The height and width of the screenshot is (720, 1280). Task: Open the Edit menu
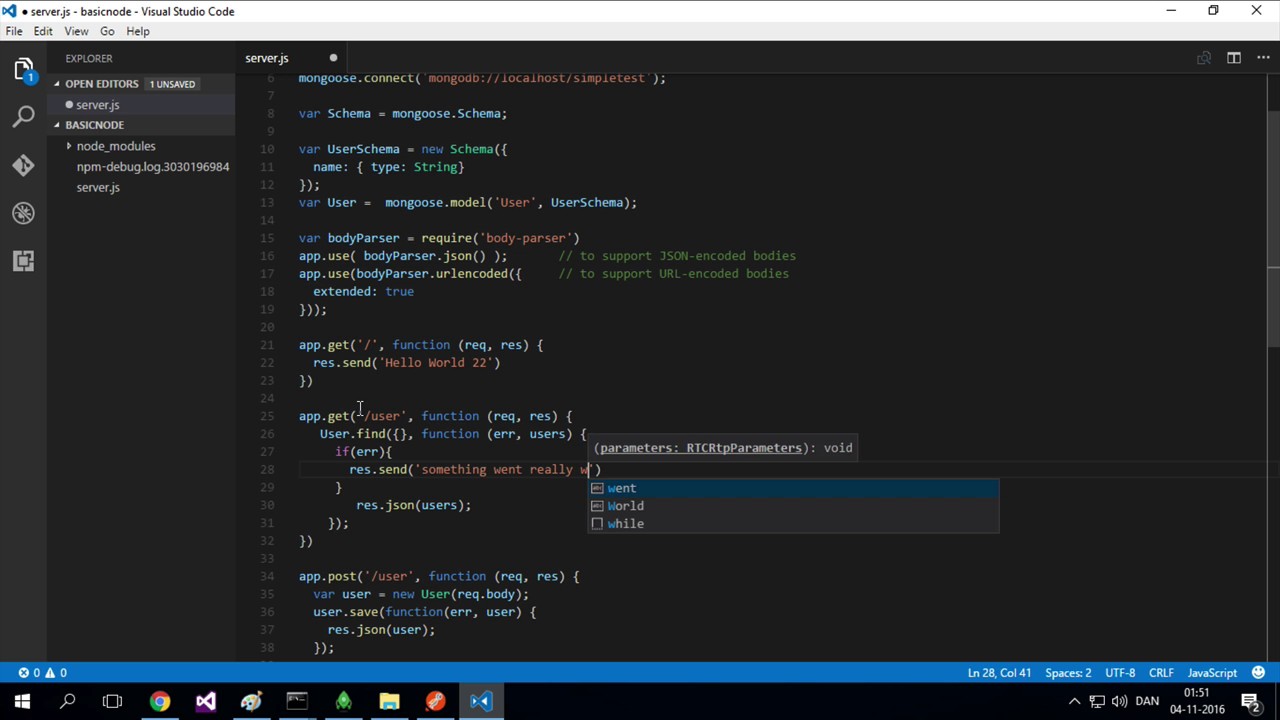pos(43,31)
